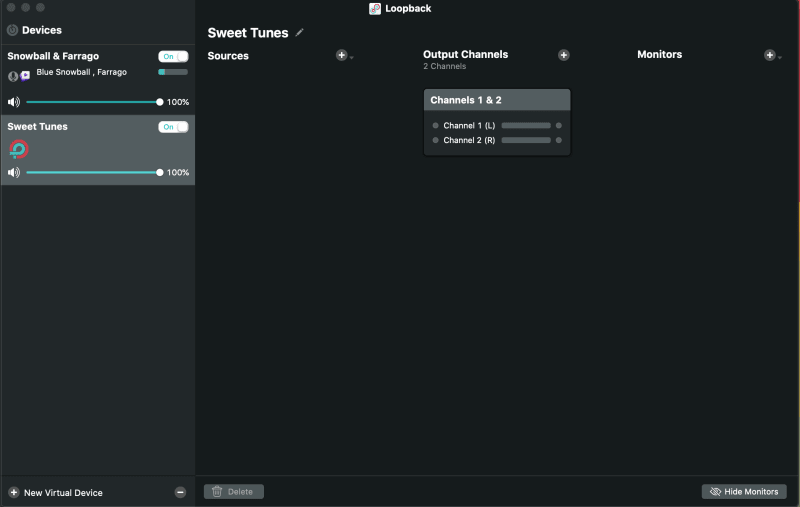
Task: Click the Delete button
Action: [234, 492]
